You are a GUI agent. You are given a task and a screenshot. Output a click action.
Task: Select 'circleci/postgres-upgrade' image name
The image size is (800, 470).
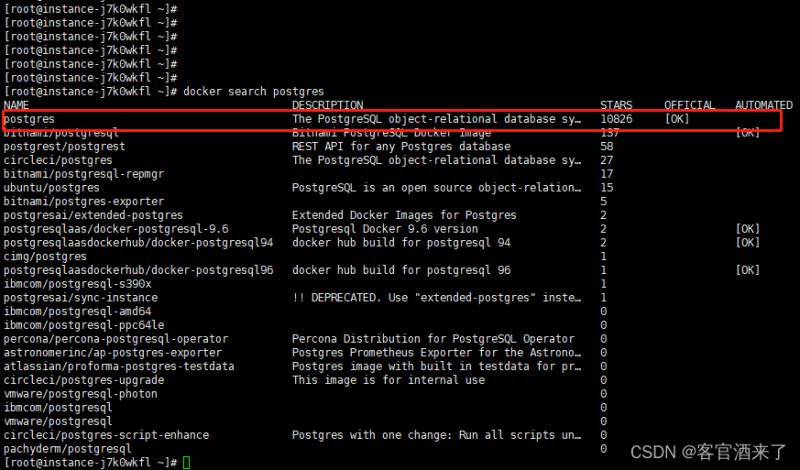click(x=84, y=381)
